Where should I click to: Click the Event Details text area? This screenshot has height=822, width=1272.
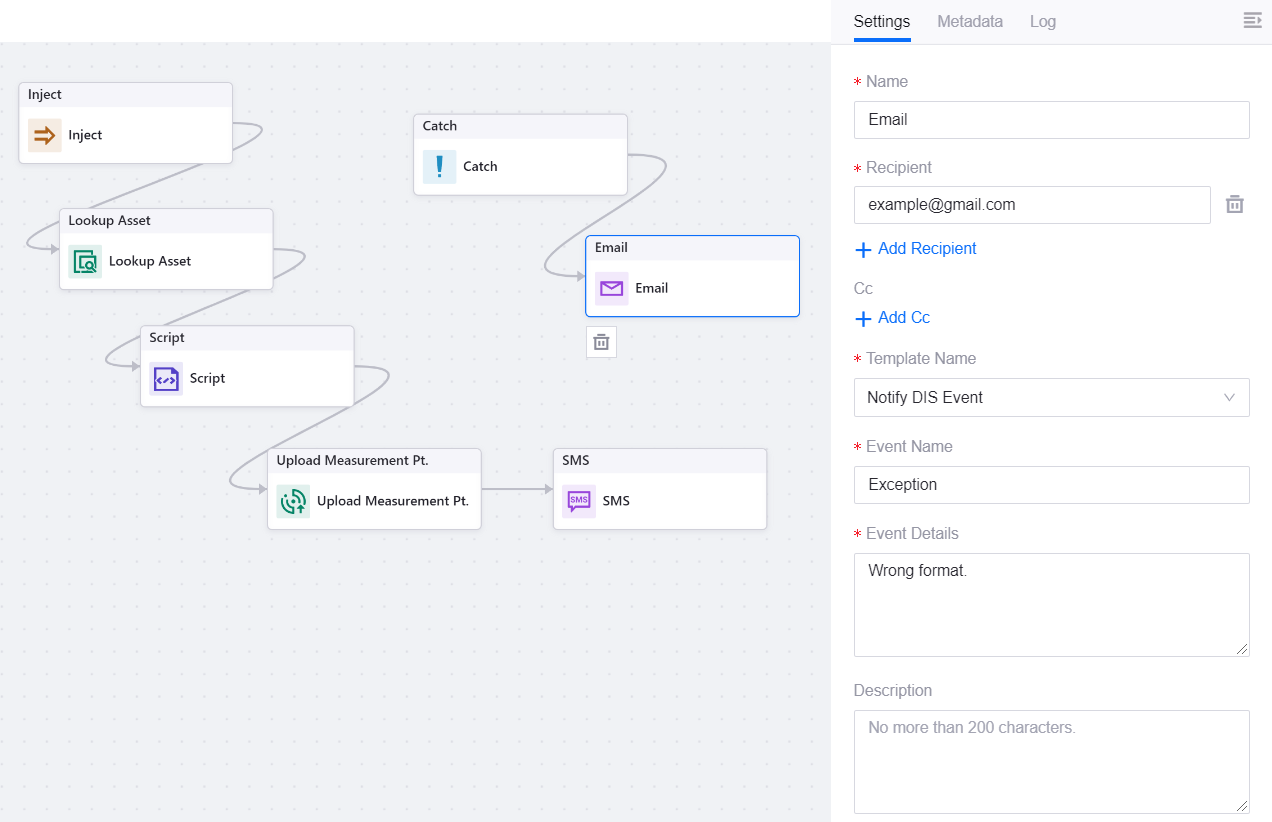(1051, 604)
